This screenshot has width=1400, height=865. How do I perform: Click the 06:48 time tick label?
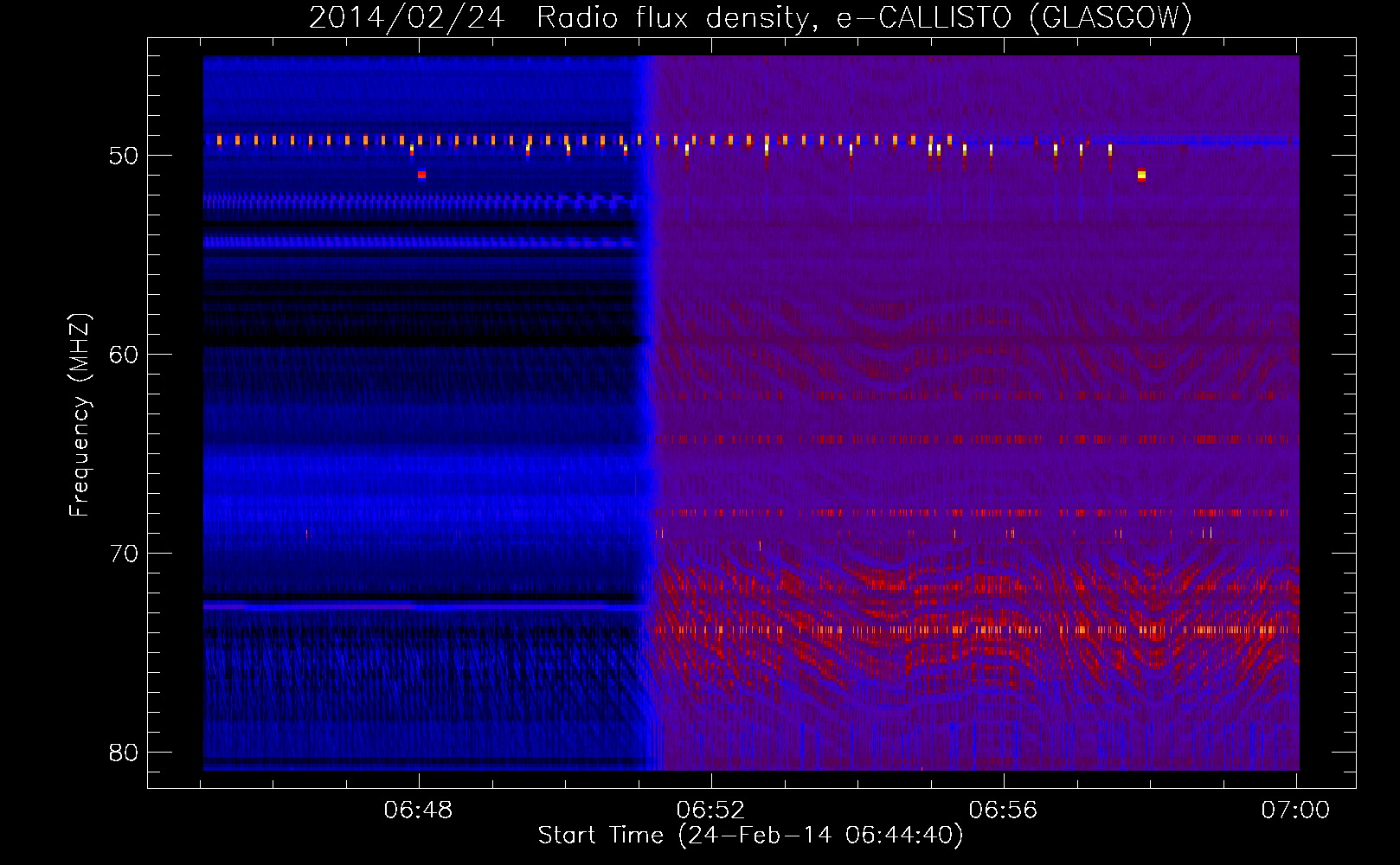[419, 811]
